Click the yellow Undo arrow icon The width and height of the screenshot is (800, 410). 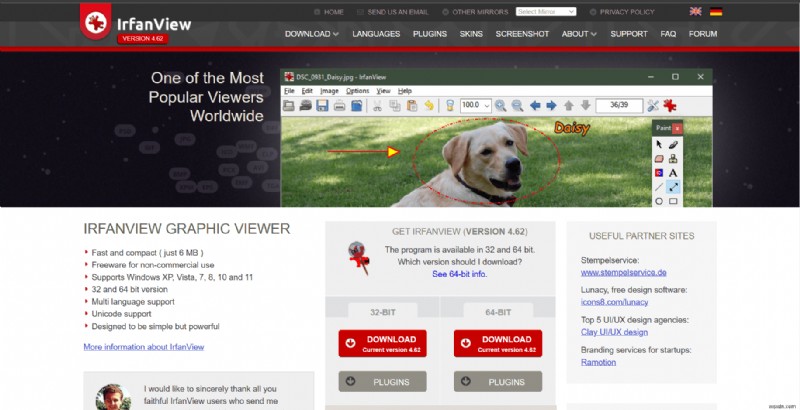pyautogui.click(x=429, y=106)
